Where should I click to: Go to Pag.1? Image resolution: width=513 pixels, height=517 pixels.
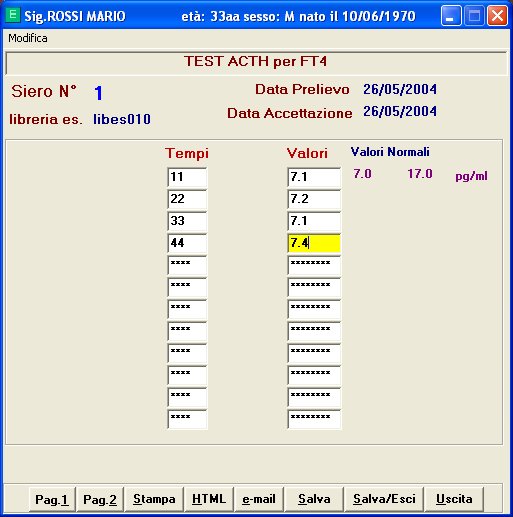coord(52,499)
